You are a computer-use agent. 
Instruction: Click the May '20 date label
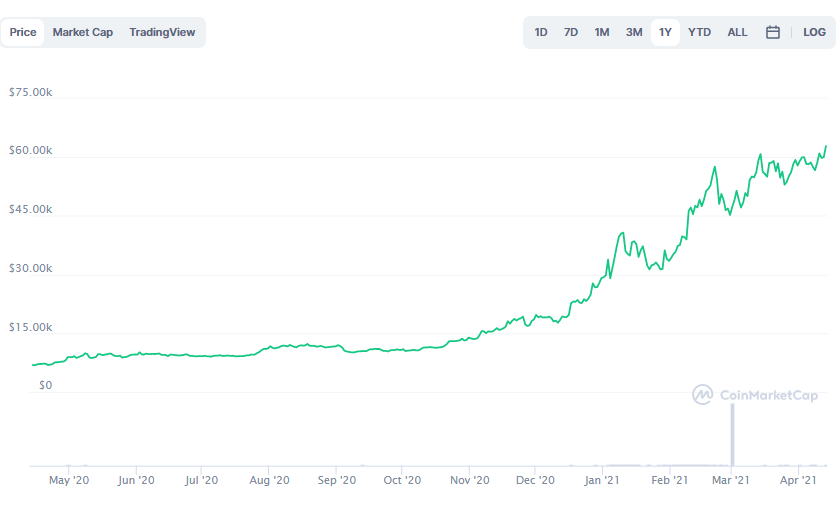69,480
